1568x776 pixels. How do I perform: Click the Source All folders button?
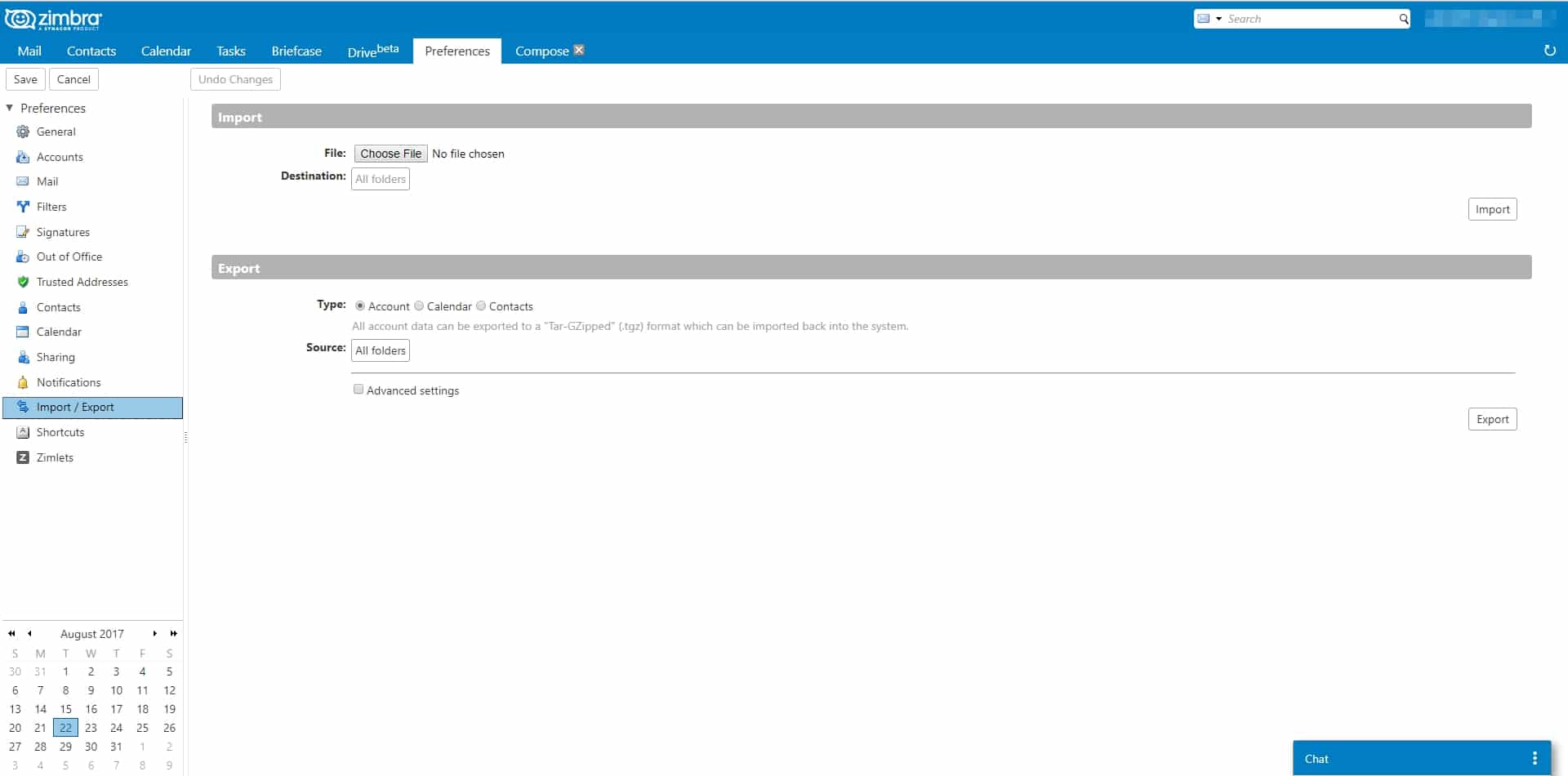(381, 350)
